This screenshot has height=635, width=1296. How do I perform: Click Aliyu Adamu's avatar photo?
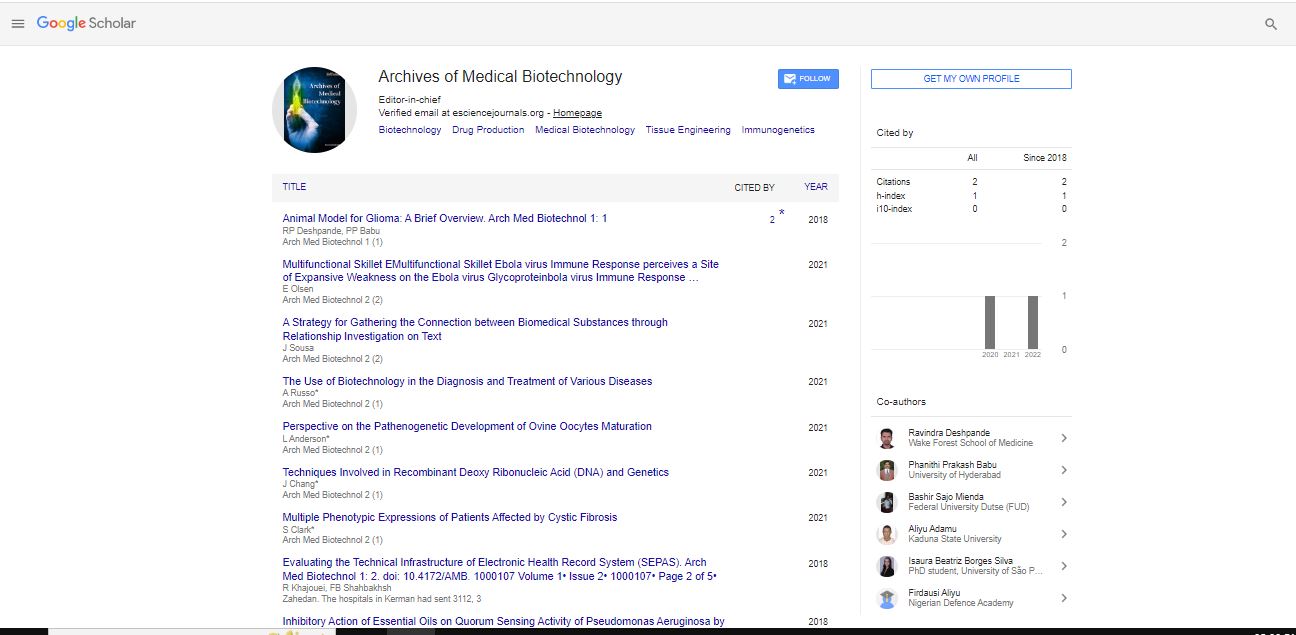887,534
